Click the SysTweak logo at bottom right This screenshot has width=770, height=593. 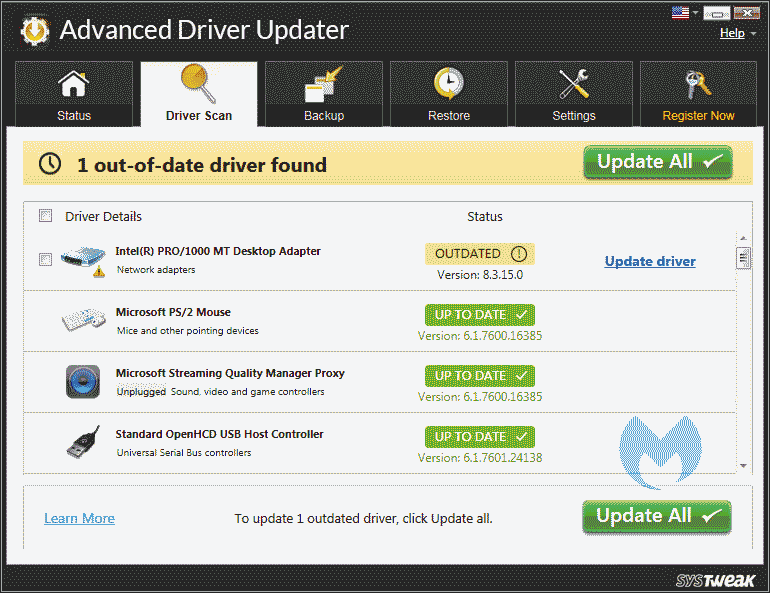tap(715, 580)
